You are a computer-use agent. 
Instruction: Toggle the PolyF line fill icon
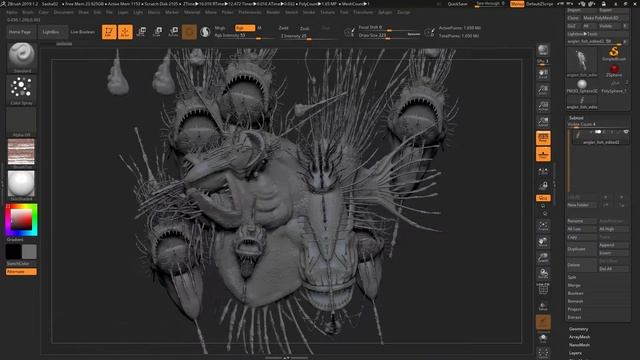(x=543, y=289)
